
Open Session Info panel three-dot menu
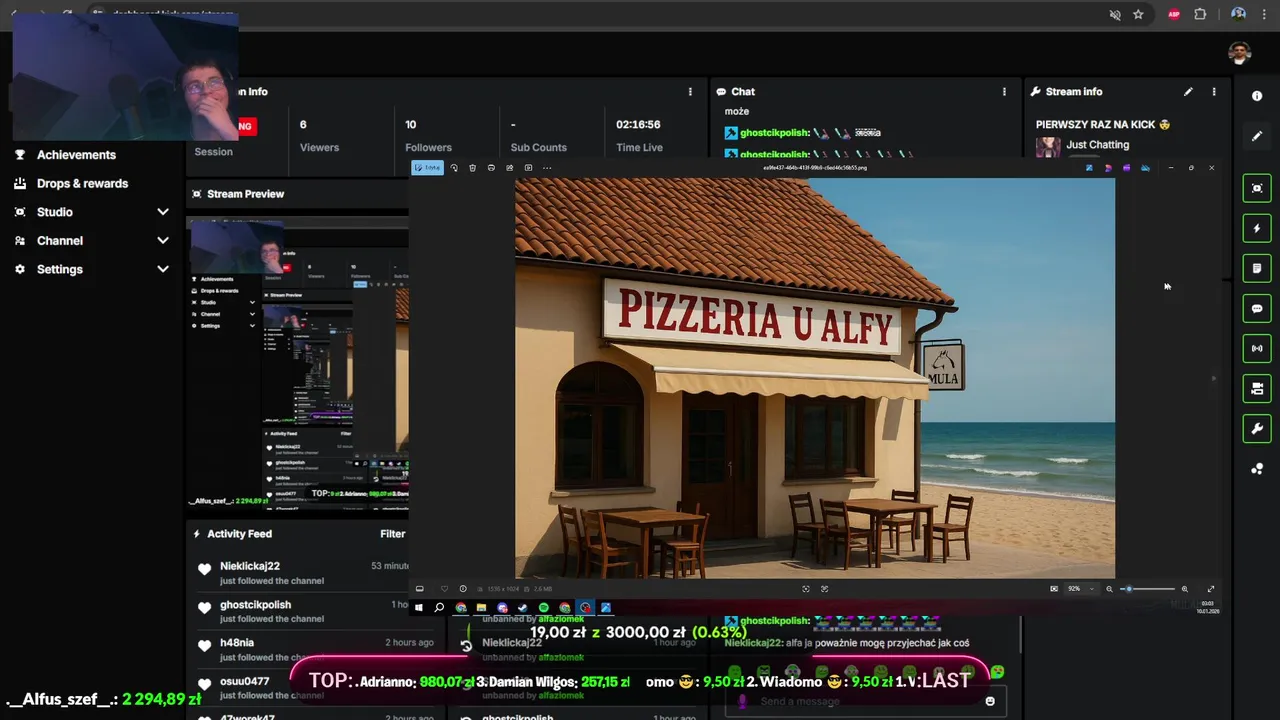pyautogui.click(x=690, y=92)
